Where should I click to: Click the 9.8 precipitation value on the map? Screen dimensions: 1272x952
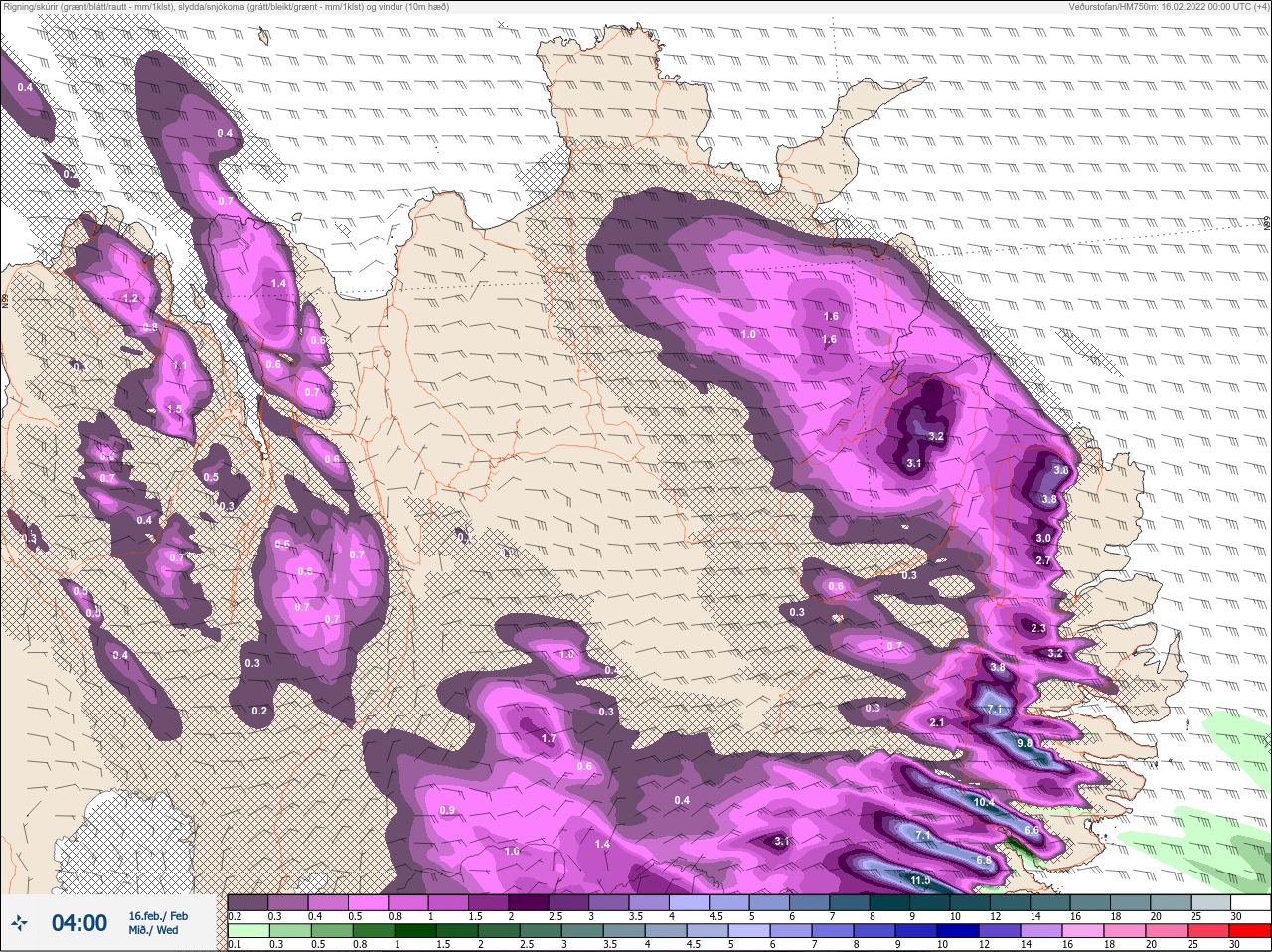[x=1026, y=743]
